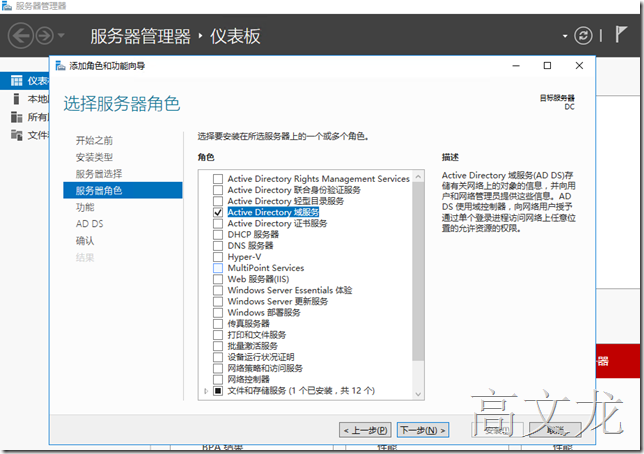Click the 仪表板 breadcrumb title

click(235, 36)
